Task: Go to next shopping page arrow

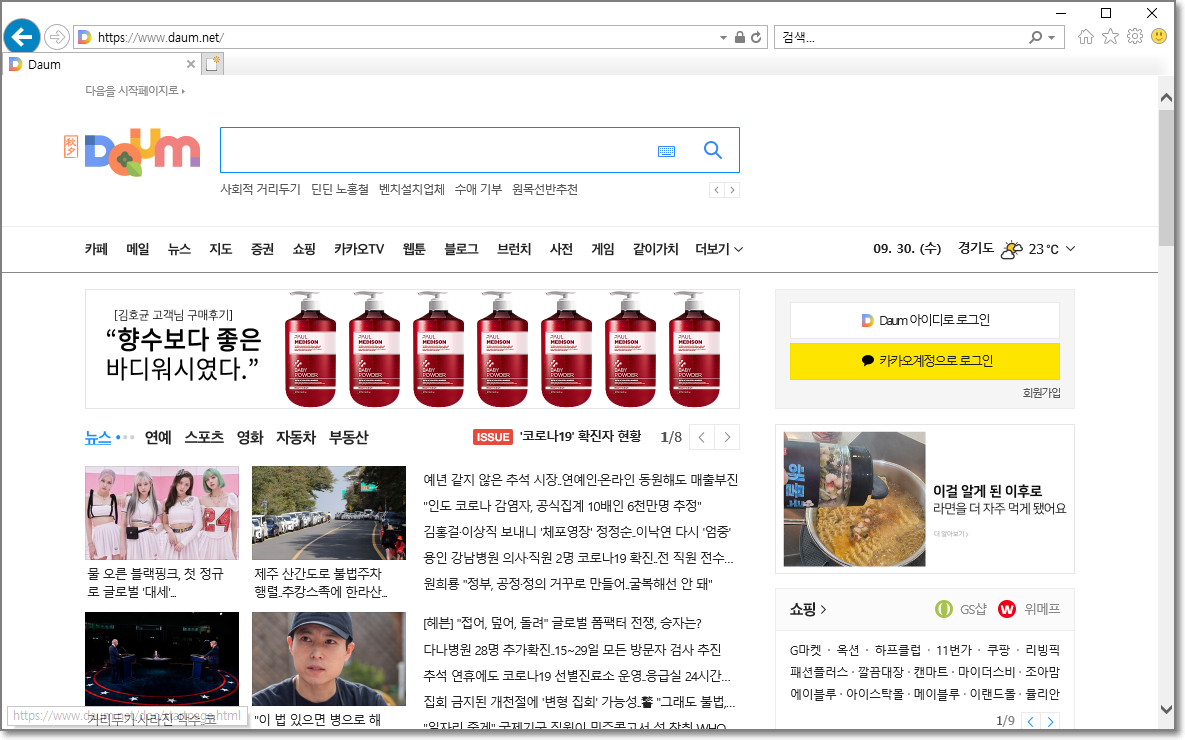Action: pos(1050,721)
